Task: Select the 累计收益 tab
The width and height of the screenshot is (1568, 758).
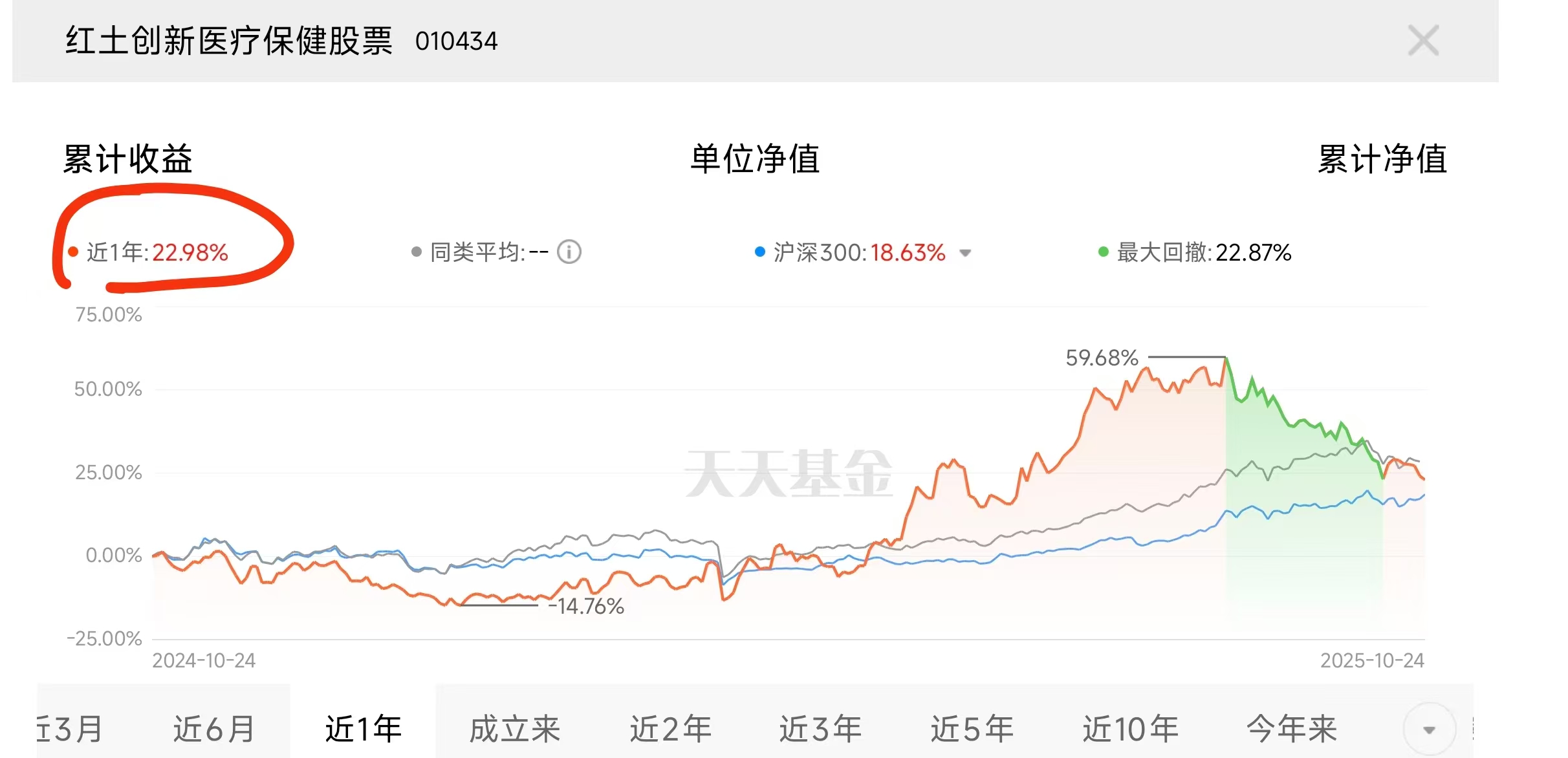Action: click(127, 159)
